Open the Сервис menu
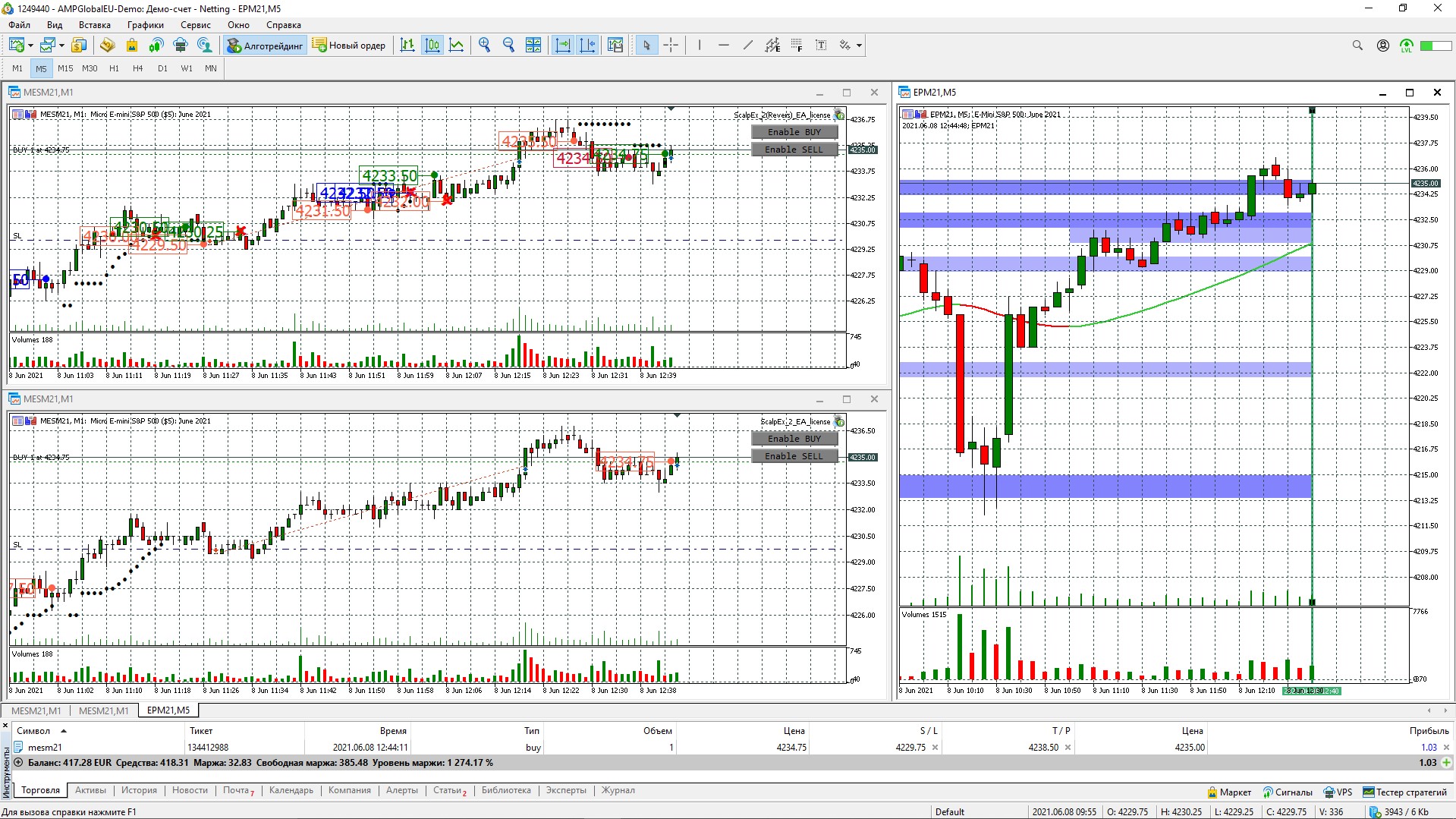1456x819 pixels. [x=196, y=25]
